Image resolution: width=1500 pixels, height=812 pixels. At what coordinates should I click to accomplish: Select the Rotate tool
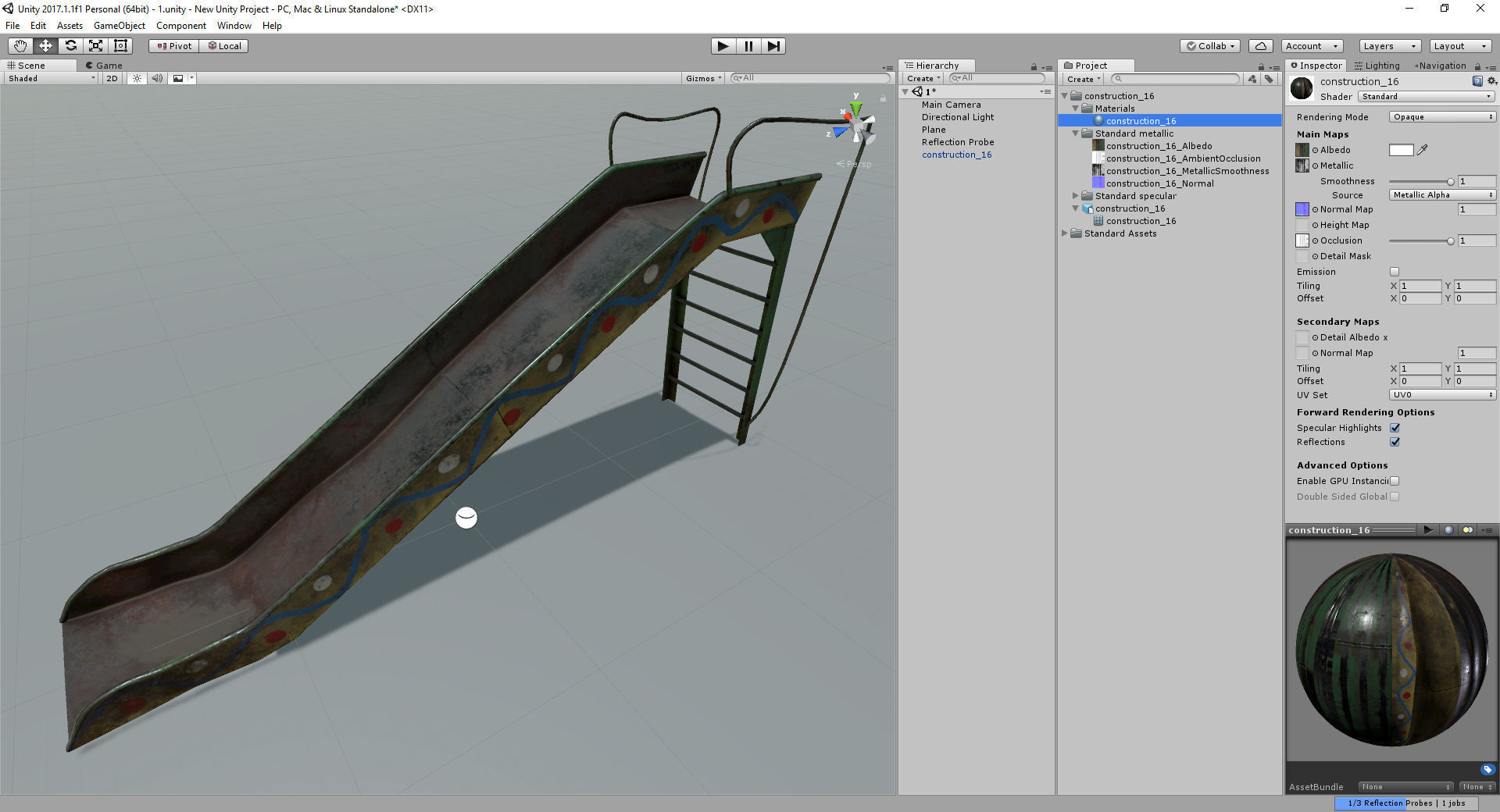[x=70, y=46]
